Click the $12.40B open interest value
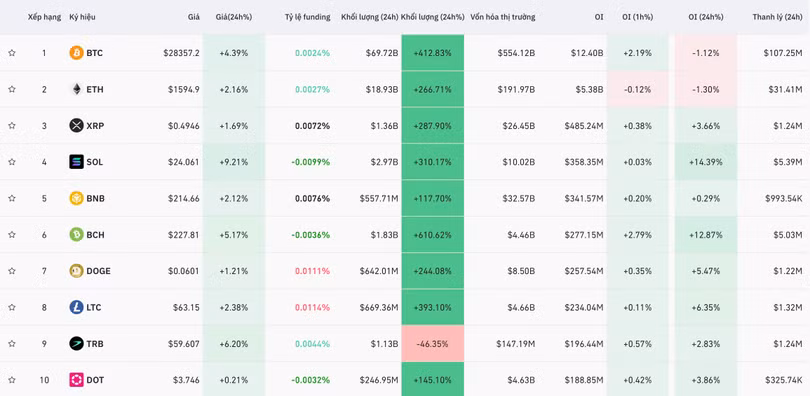Image resolution: width=810 pixels, height=396 pixels. [587, 53]
